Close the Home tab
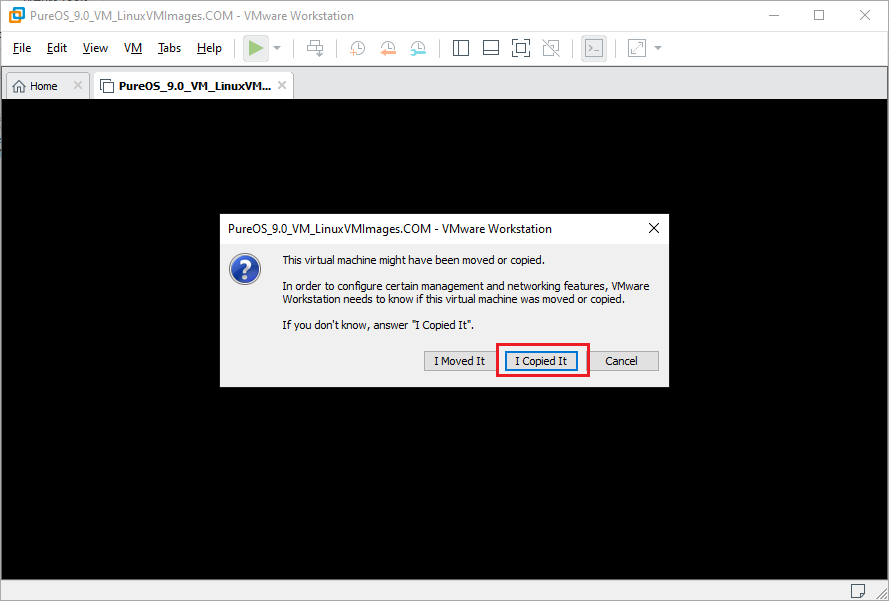 78,85
